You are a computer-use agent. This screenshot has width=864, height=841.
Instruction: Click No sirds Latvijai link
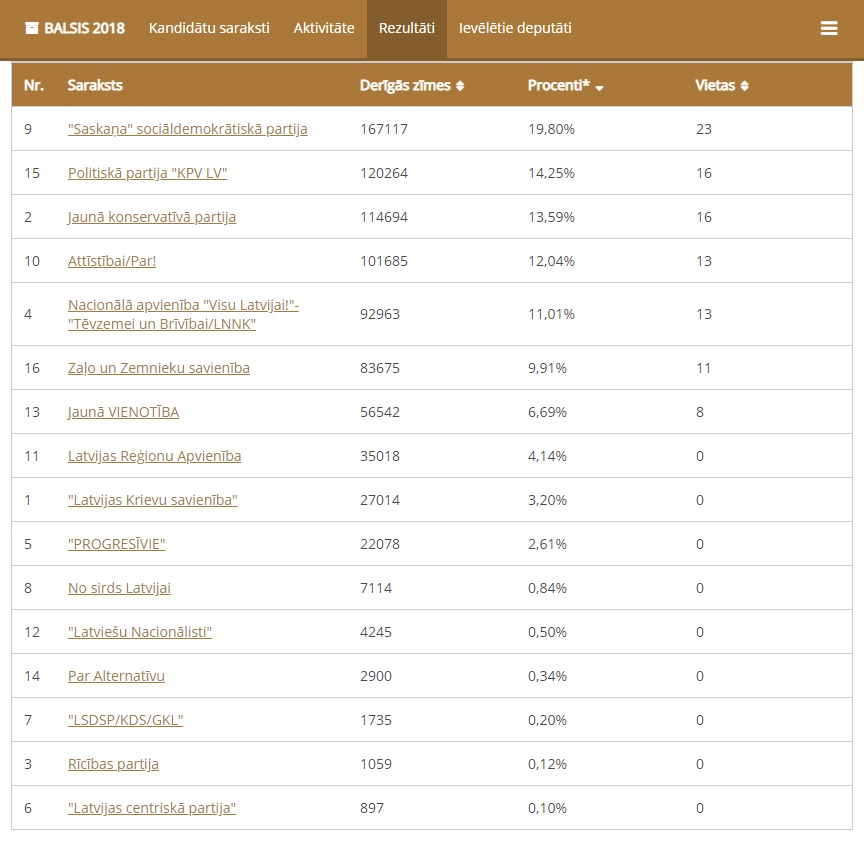tap(119, 588)
